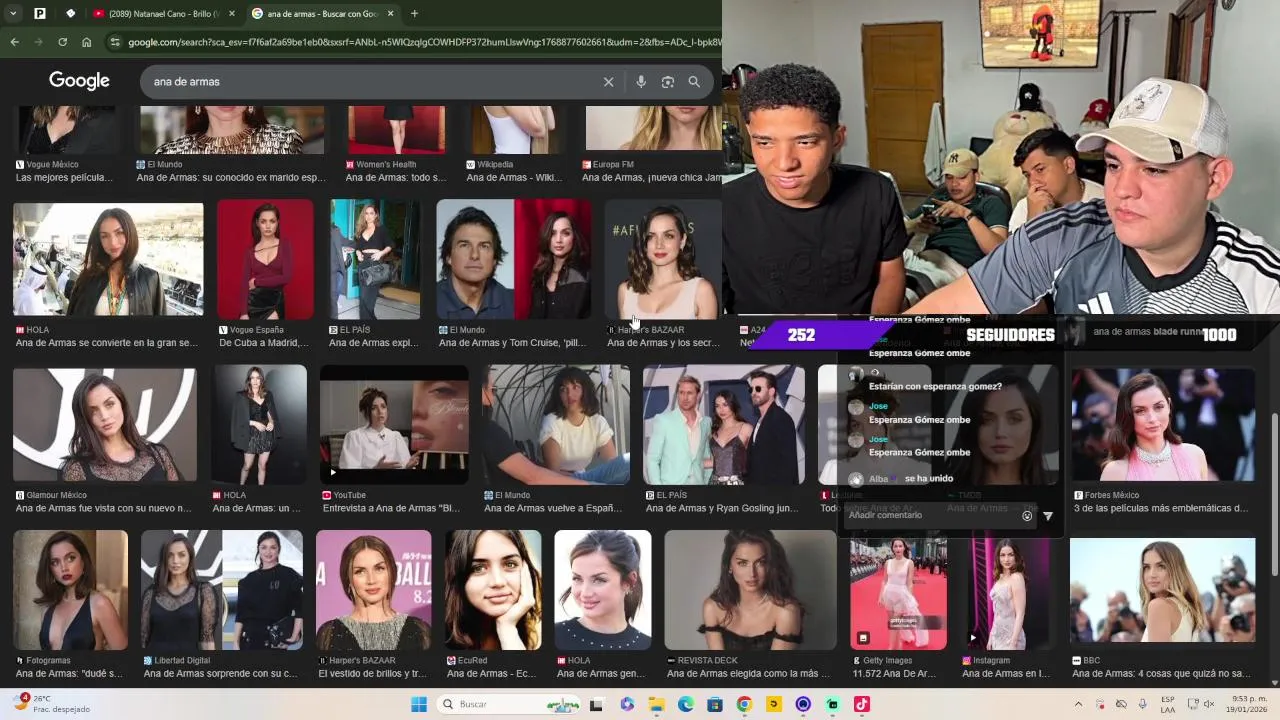Open the tray microphone icon
This screenshot has height=720, width=1280.
click(x=1142, y=704)
